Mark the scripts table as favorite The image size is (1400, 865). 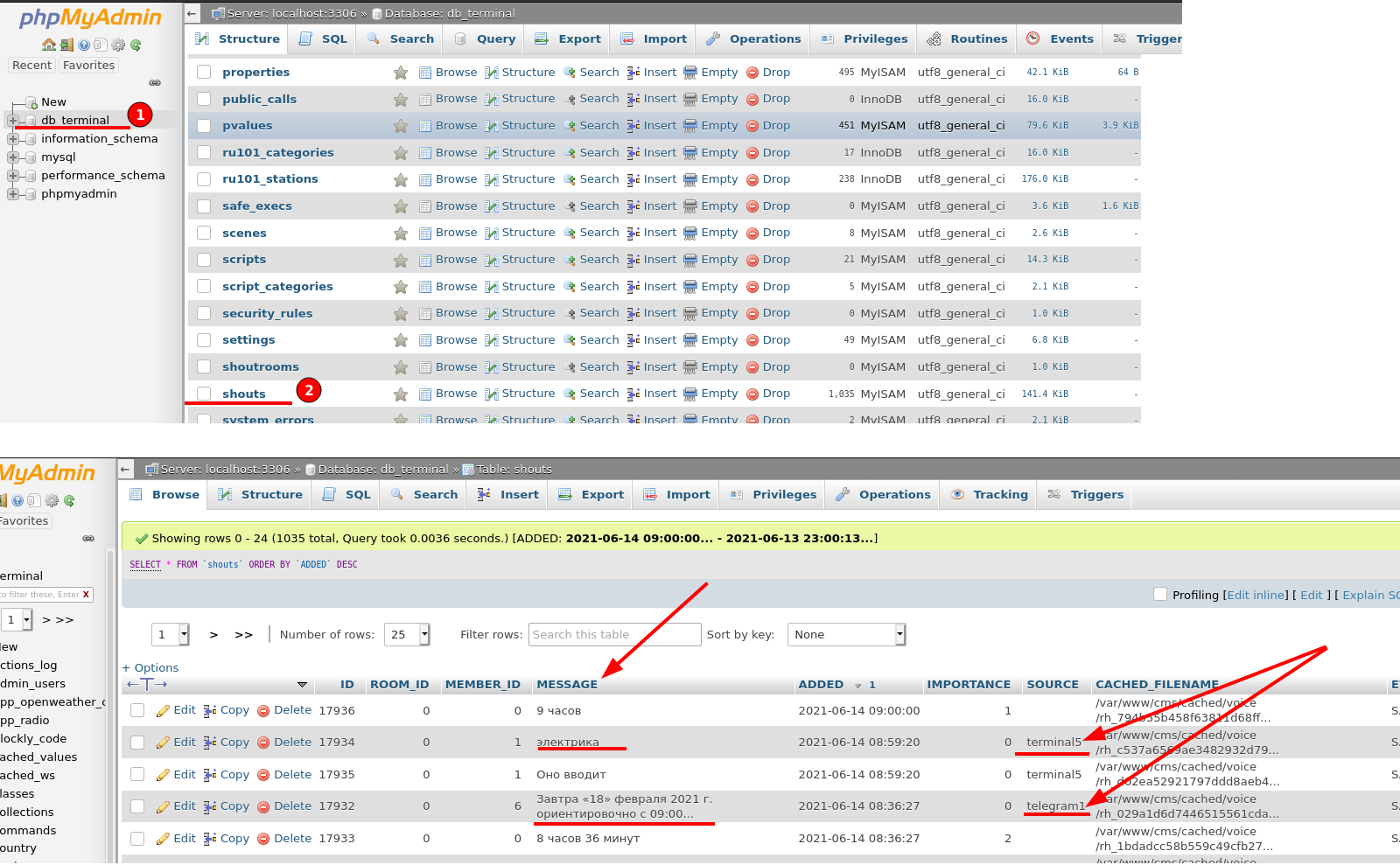pos(401,260)
